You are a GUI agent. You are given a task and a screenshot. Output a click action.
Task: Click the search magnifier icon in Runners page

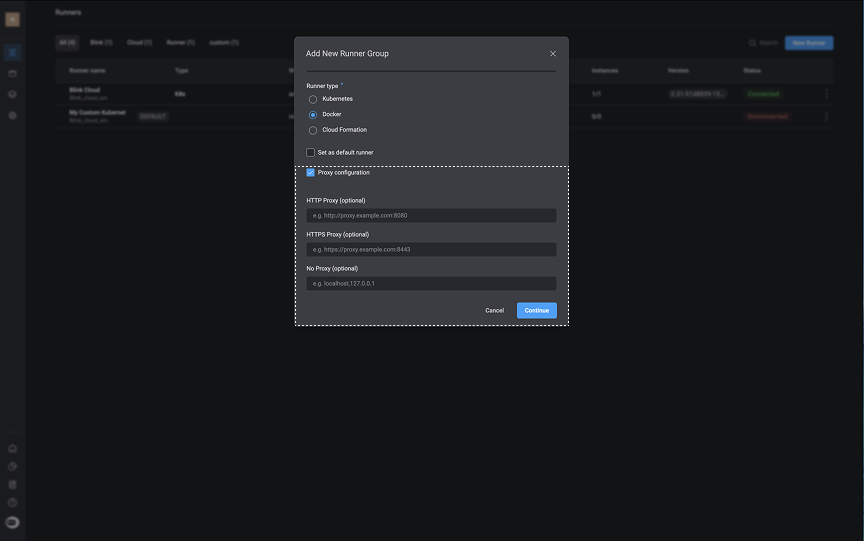pyautogui.click(x=752, y=43)
